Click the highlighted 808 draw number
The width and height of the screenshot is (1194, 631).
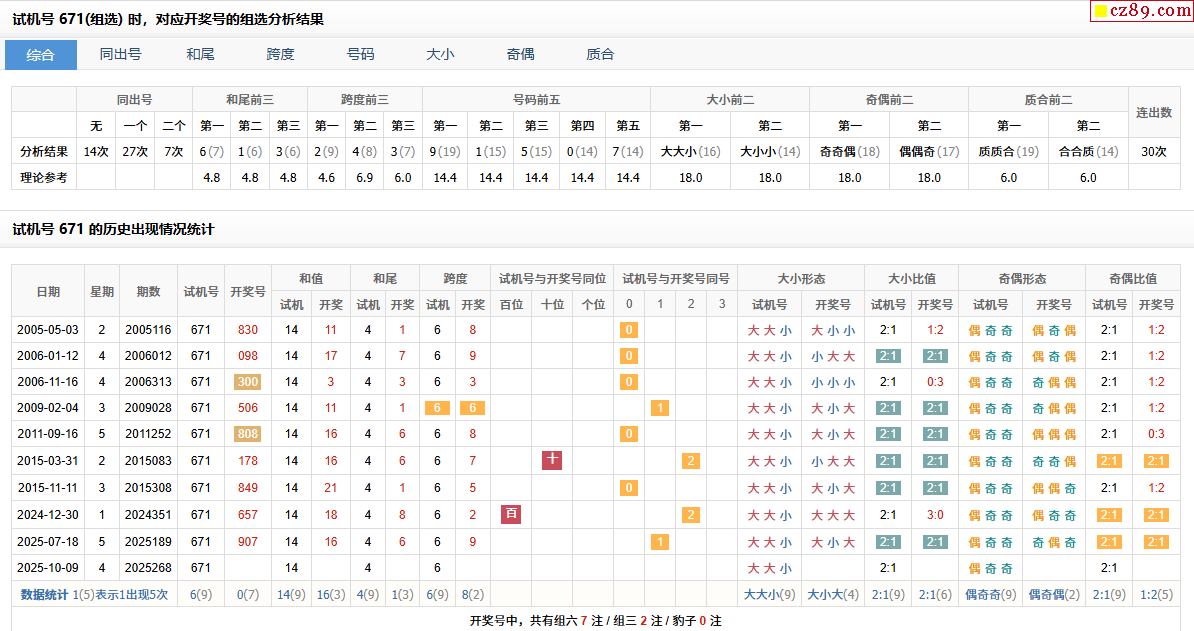(x=247, y=434)
